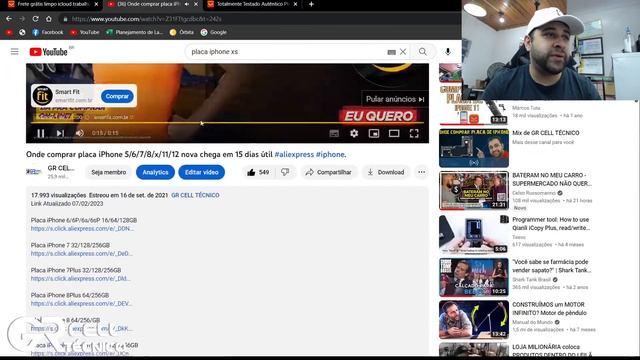Open CONSTRUÍMOS um MOTOR INFINITO video

(x=473, y=320)
